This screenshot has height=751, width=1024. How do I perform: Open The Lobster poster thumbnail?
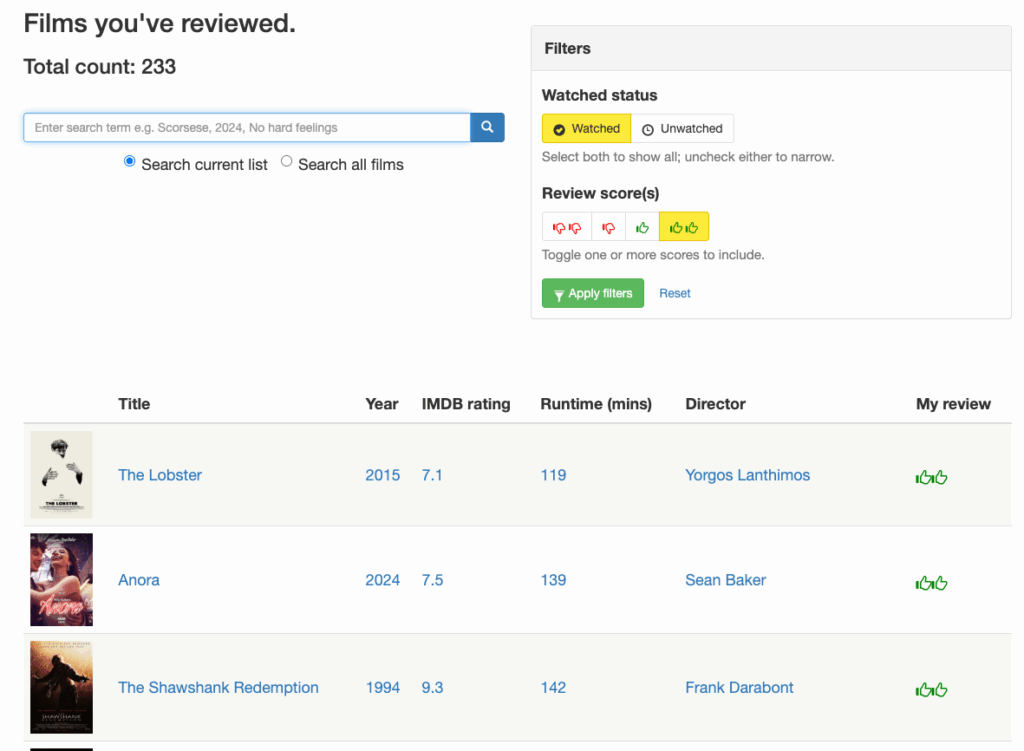pos(61,474)
